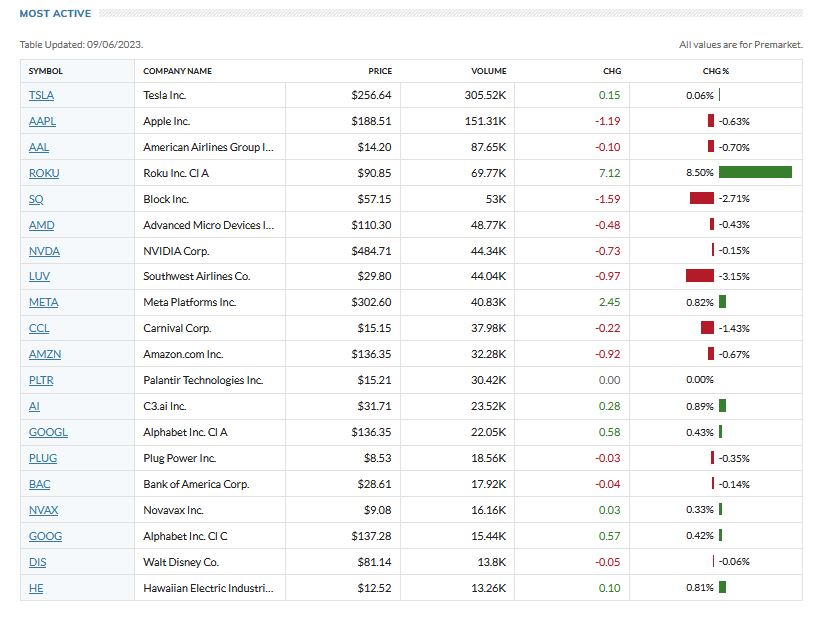Image resolution: width=816 pixels, height=621 pixels.
Task: Click the Most Active section heading
Action: coord(55,14)
